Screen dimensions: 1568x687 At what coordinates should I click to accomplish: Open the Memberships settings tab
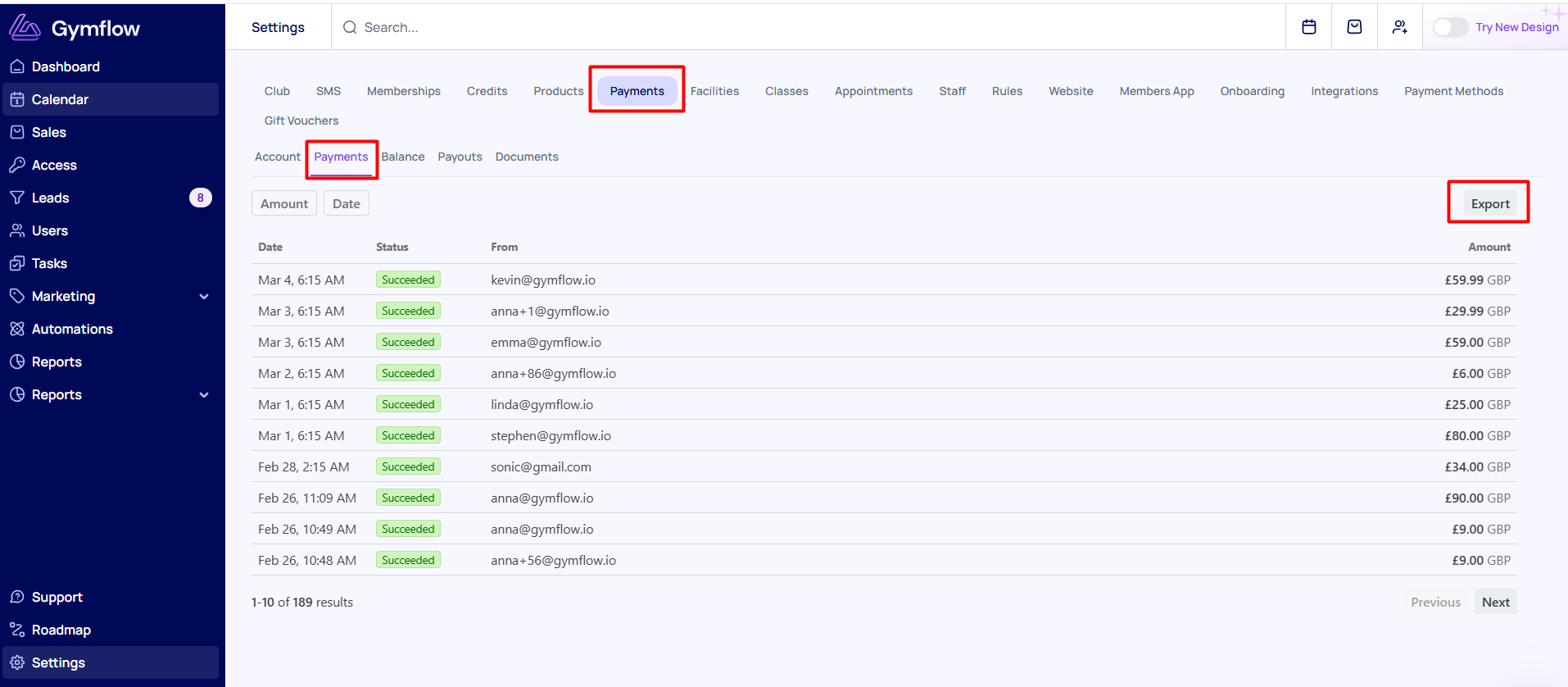click(x=404, y=91)
